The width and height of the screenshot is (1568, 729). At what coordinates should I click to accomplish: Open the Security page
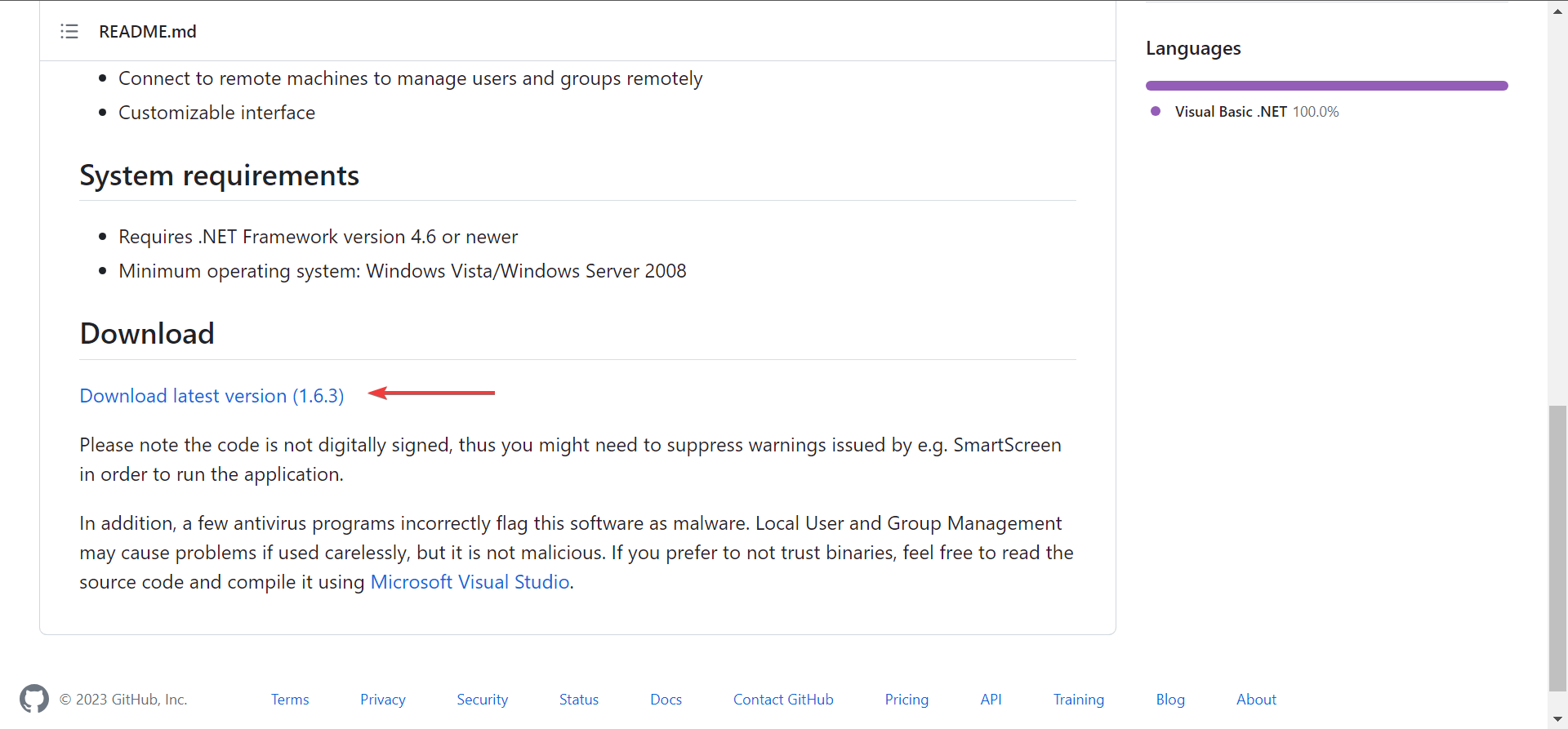point(482,699)
